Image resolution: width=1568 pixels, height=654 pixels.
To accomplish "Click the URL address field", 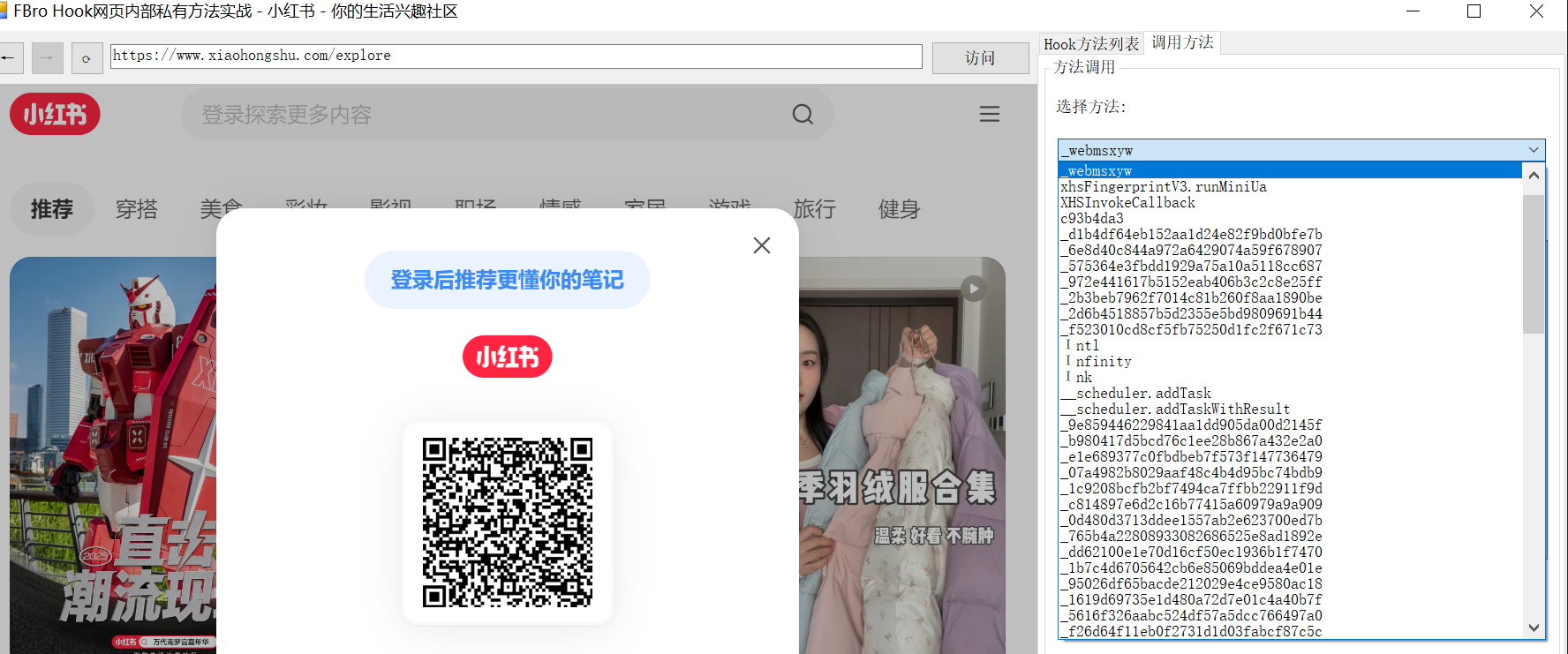I will click(x=516, y=56).
